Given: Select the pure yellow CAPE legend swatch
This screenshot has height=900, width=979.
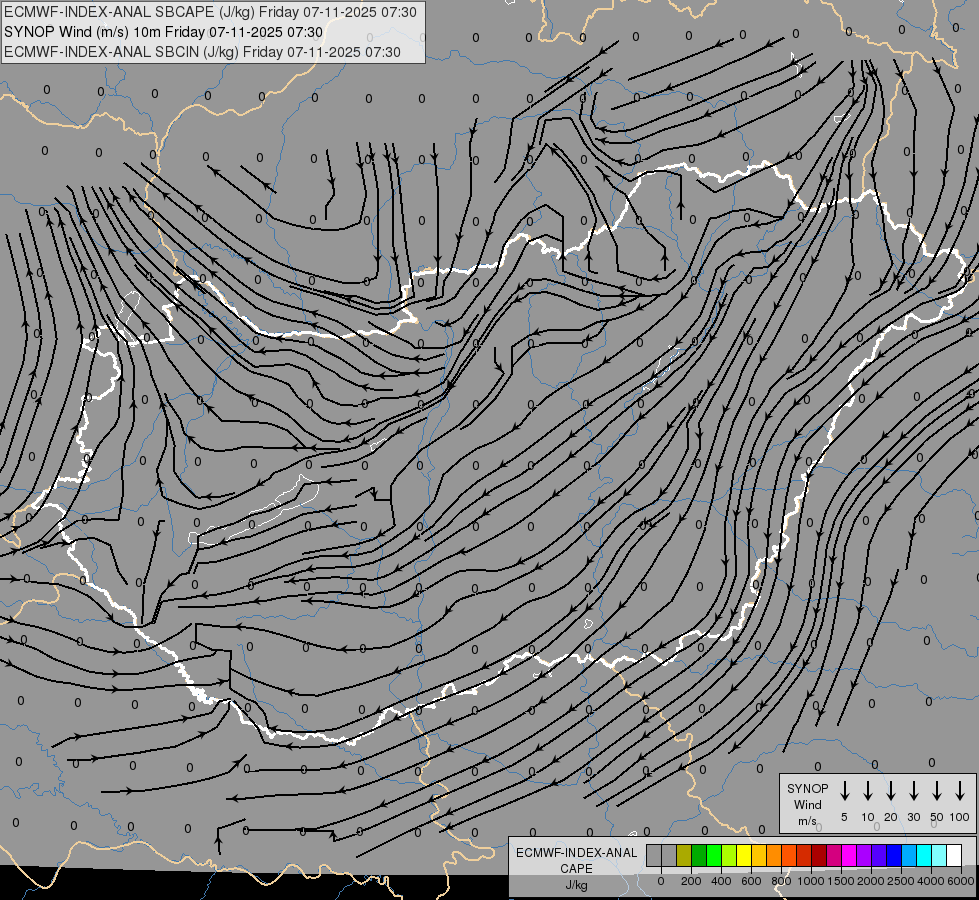Looking at the screenshot, I should click(x=744, y=855).
